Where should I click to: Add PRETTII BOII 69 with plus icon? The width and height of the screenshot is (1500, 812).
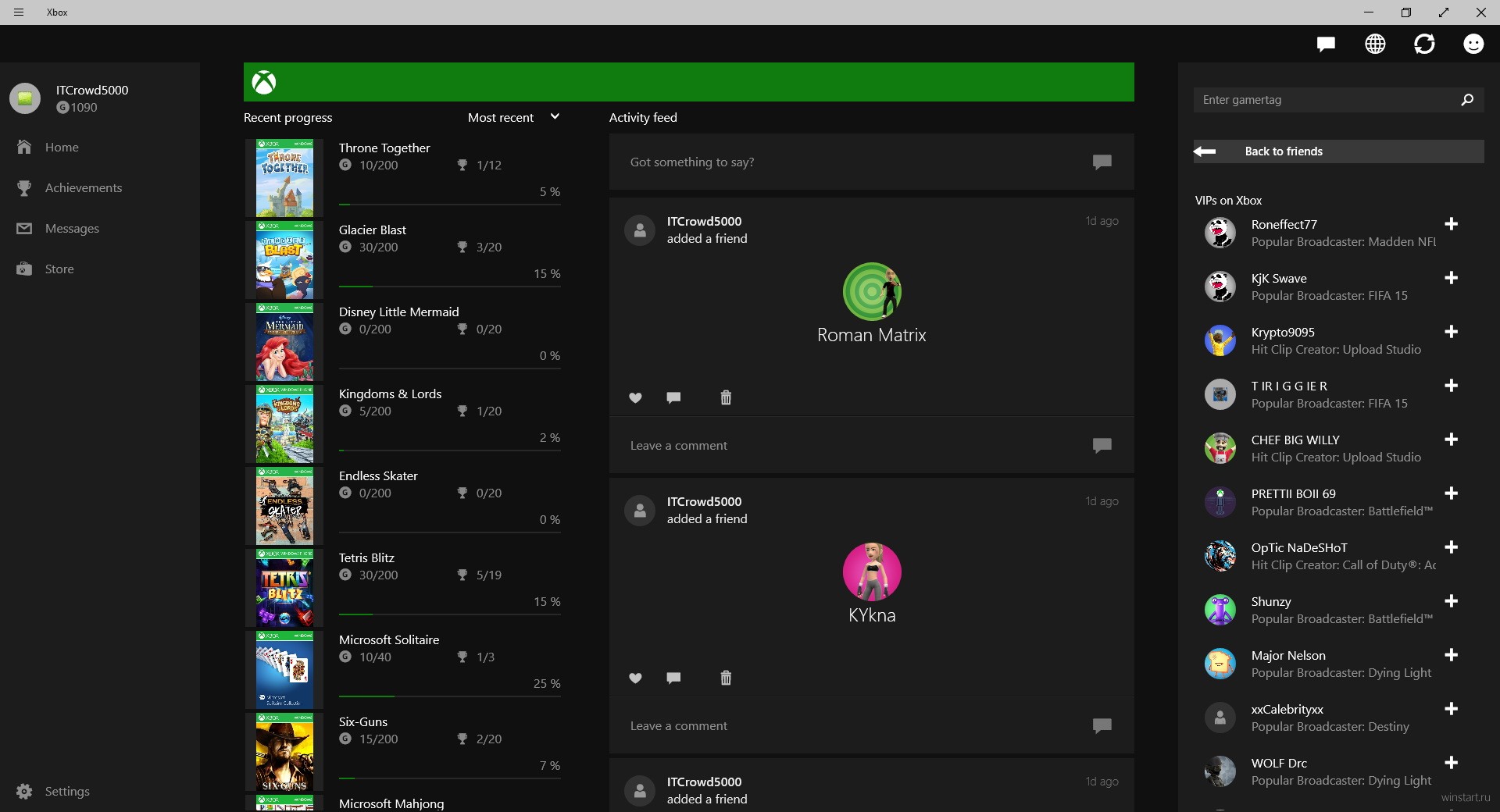pos(1452,493)
